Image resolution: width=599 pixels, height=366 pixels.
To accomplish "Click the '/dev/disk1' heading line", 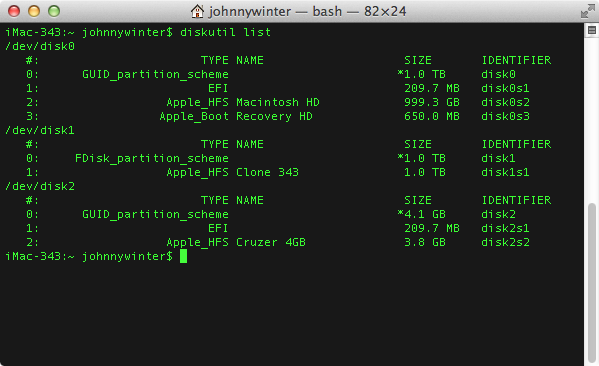I will pos(40,130).
